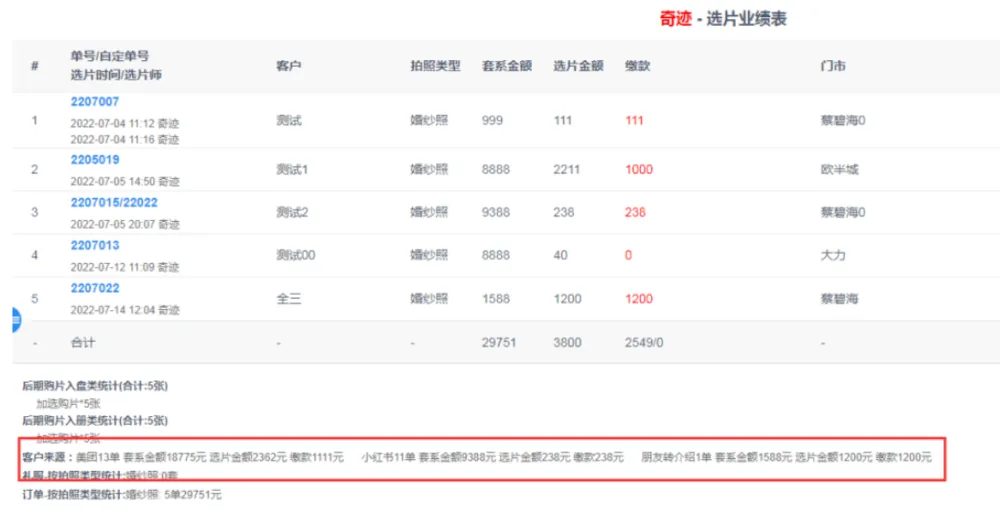Click the blue floating icon on left edge
The image size is (1000, 510).
point(15,321)
